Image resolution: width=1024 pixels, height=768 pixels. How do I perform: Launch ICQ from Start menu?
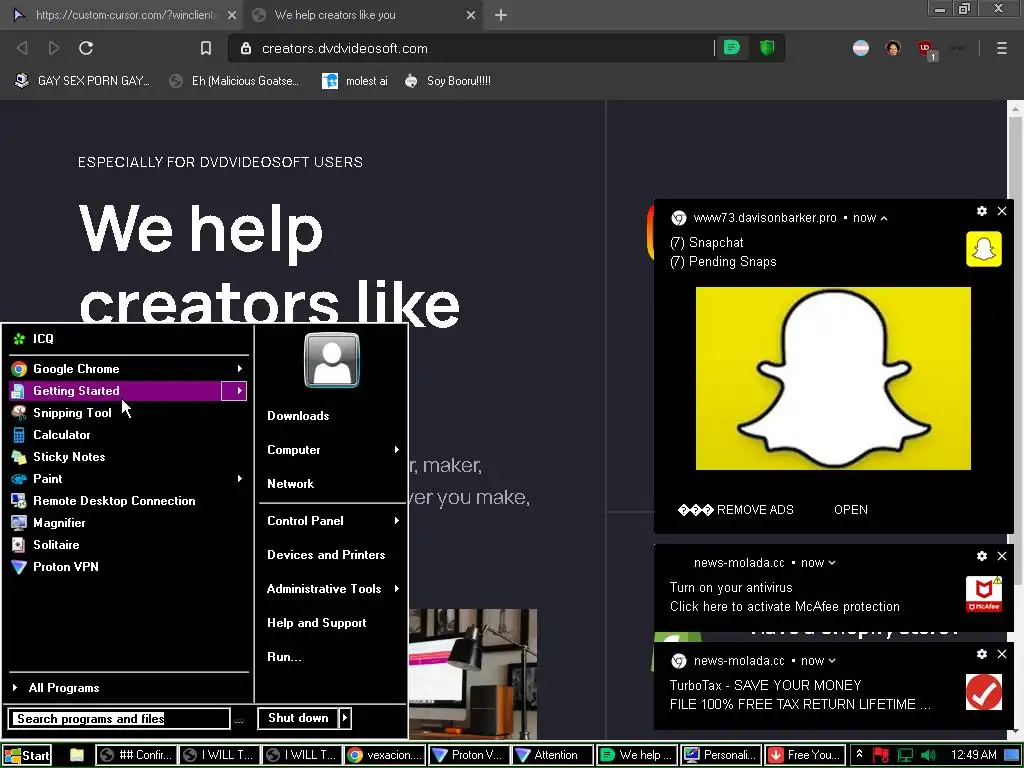point(128,338)
